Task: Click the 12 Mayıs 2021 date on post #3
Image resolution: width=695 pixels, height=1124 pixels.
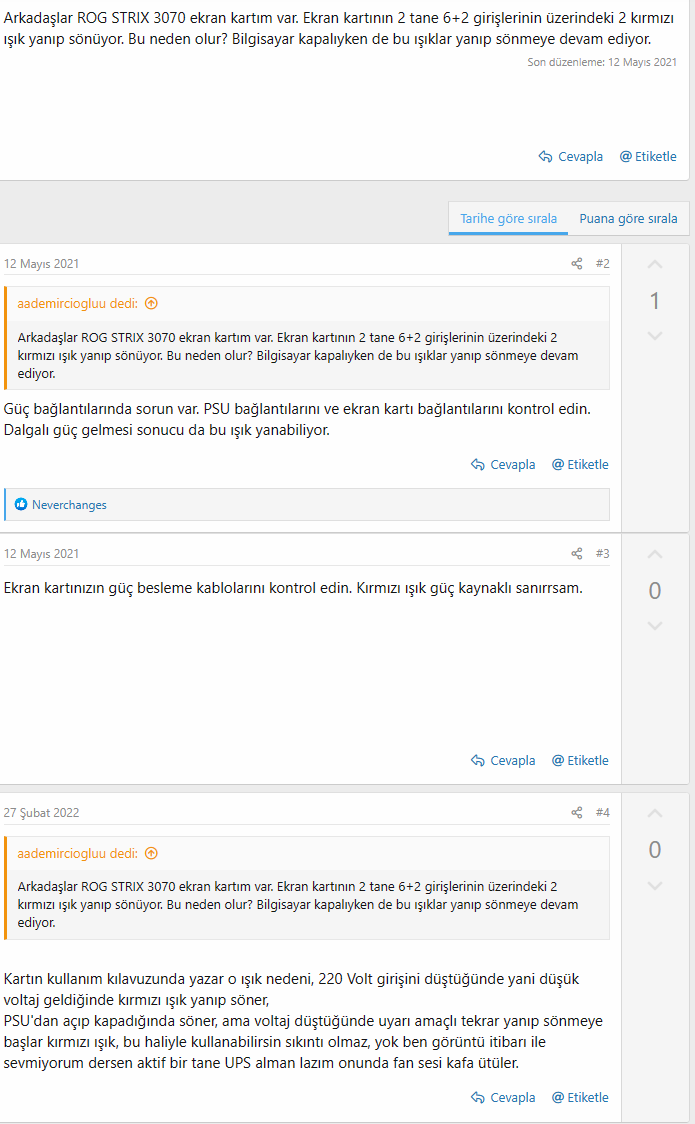Action: point(41,553)
